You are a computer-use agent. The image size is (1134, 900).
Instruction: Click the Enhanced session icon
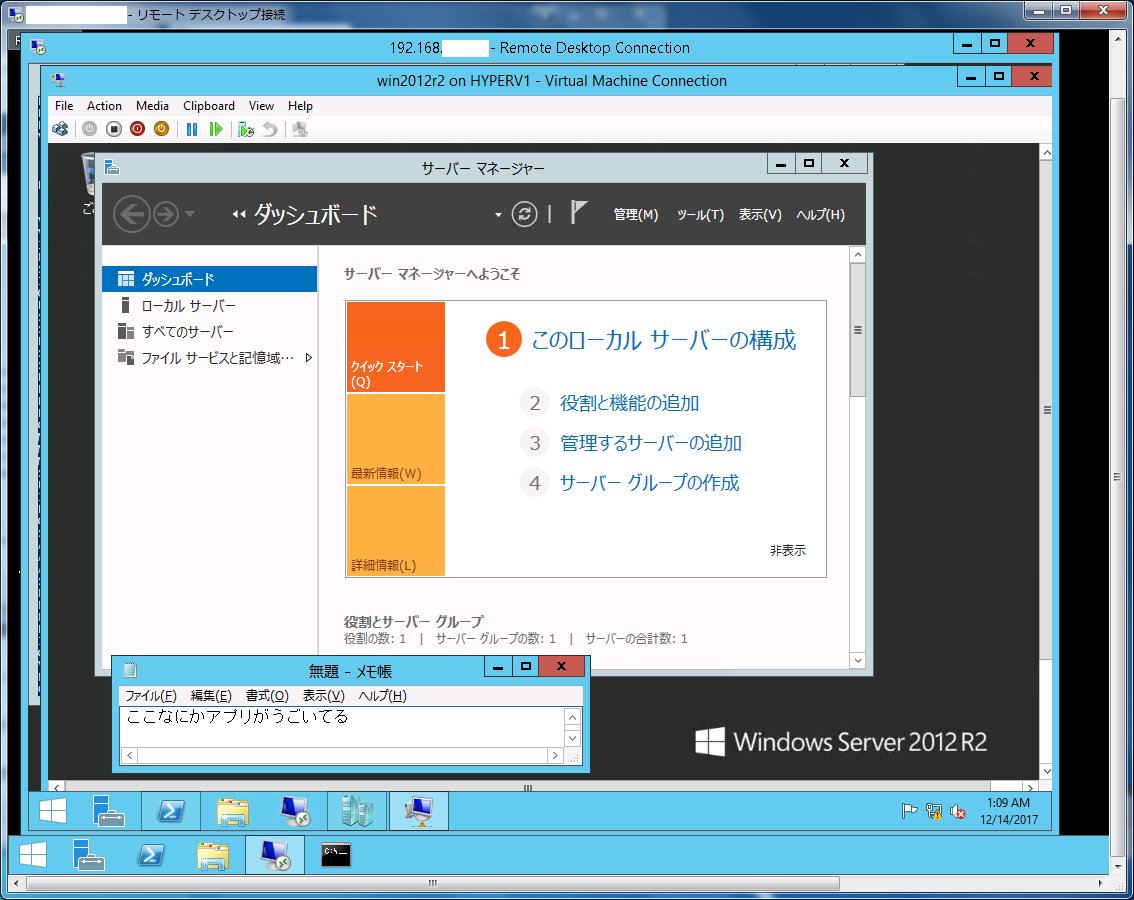(300, 130)
